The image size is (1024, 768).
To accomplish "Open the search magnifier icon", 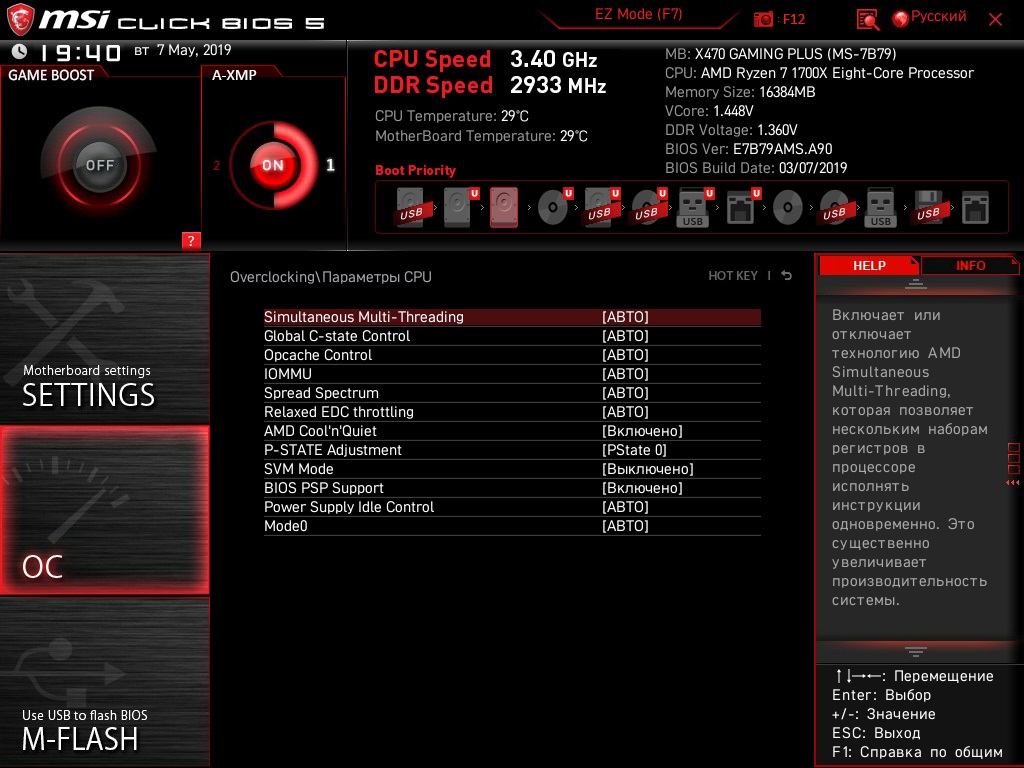I will (x=867, y=20).
